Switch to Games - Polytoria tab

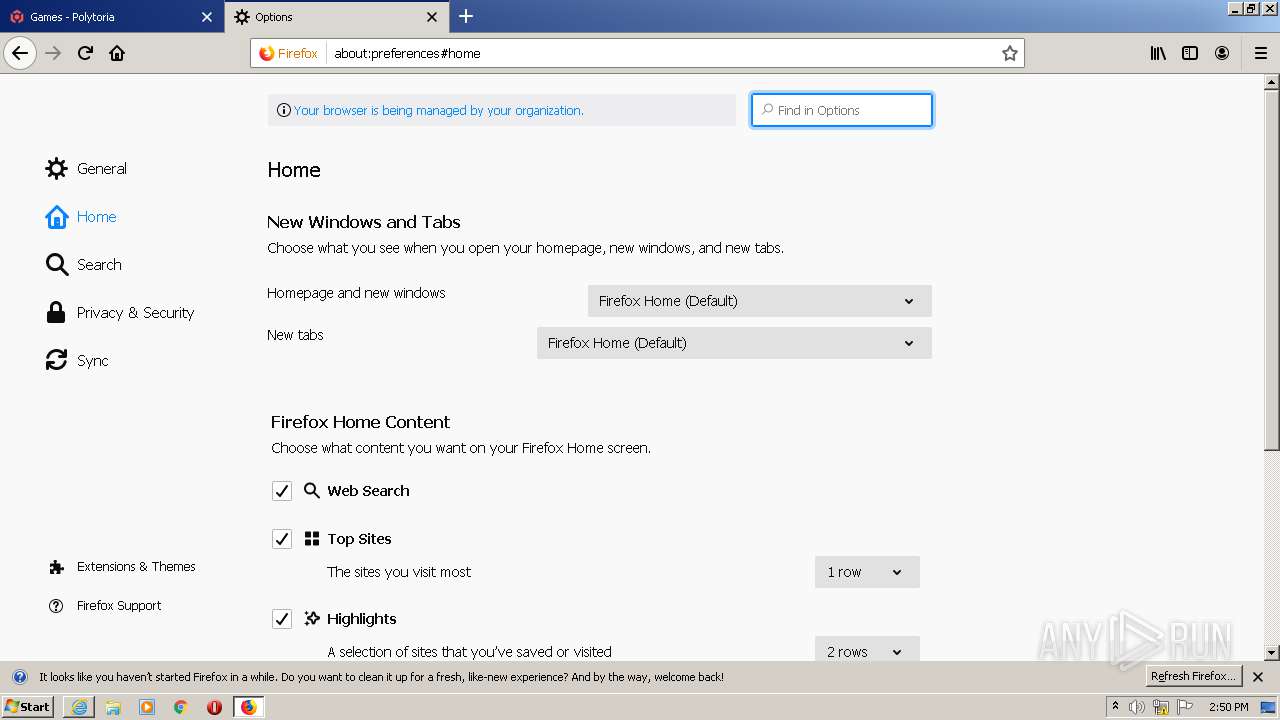[x=110, y=17]
